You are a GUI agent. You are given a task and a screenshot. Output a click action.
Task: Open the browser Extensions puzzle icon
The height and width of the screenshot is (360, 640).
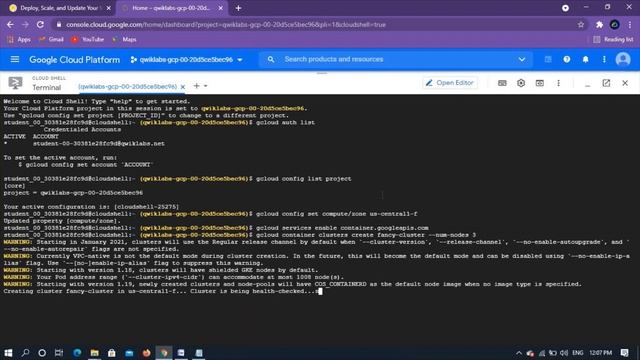coord(599,25)
